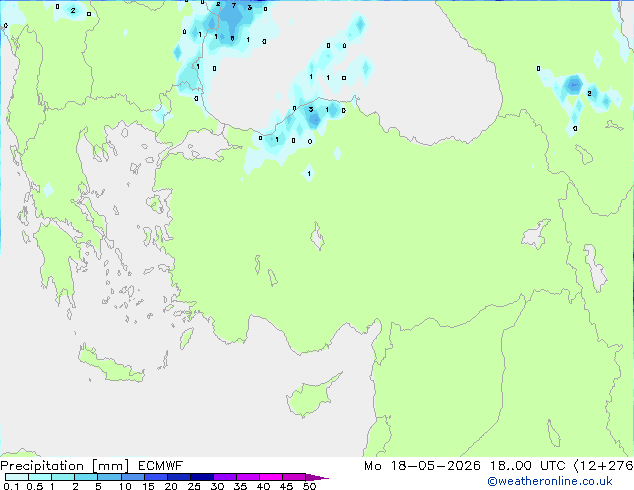Select the 'Precipitation [mm]' title text

pos(64,466)
